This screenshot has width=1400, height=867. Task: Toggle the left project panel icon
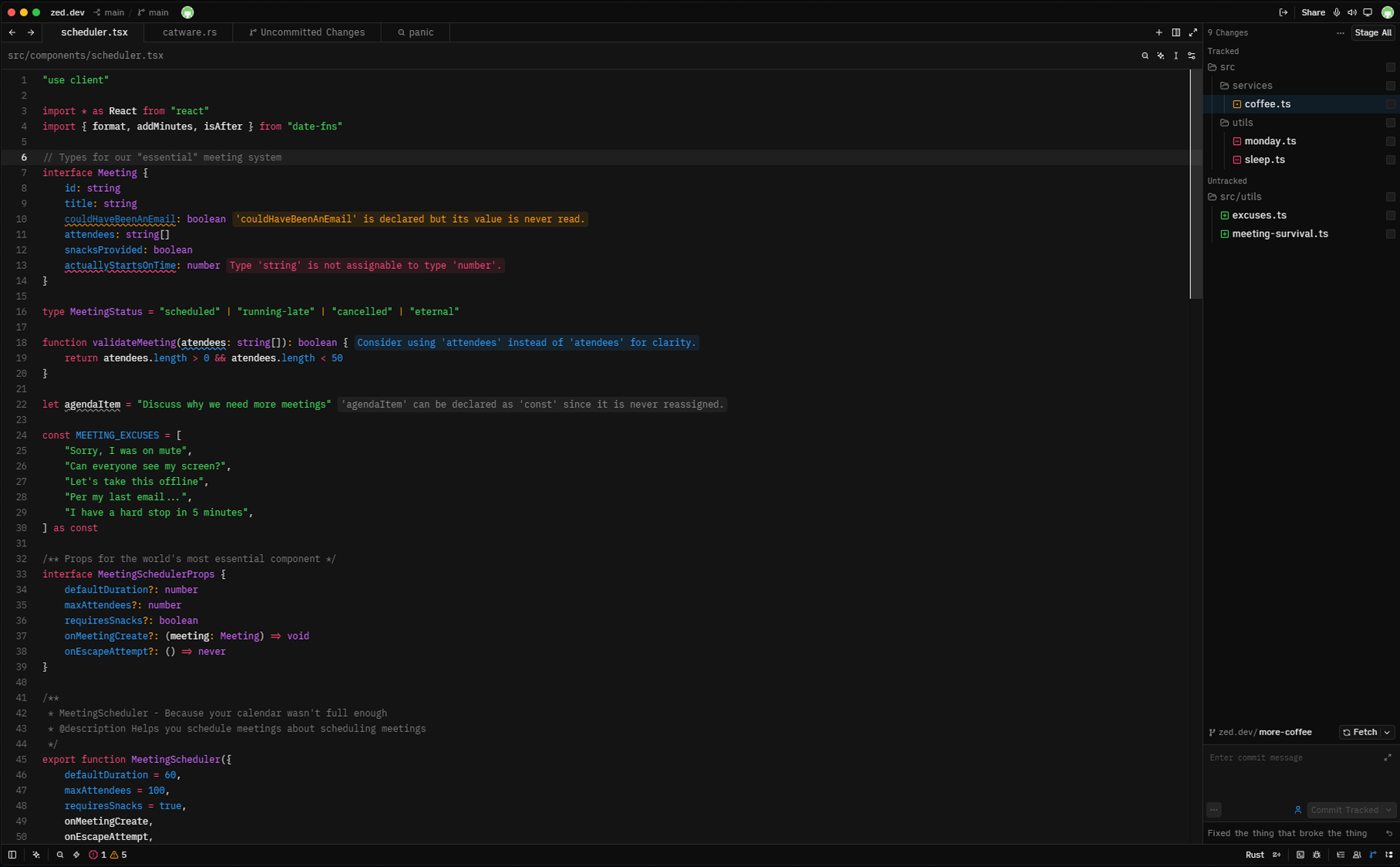(x=12, y=855)
